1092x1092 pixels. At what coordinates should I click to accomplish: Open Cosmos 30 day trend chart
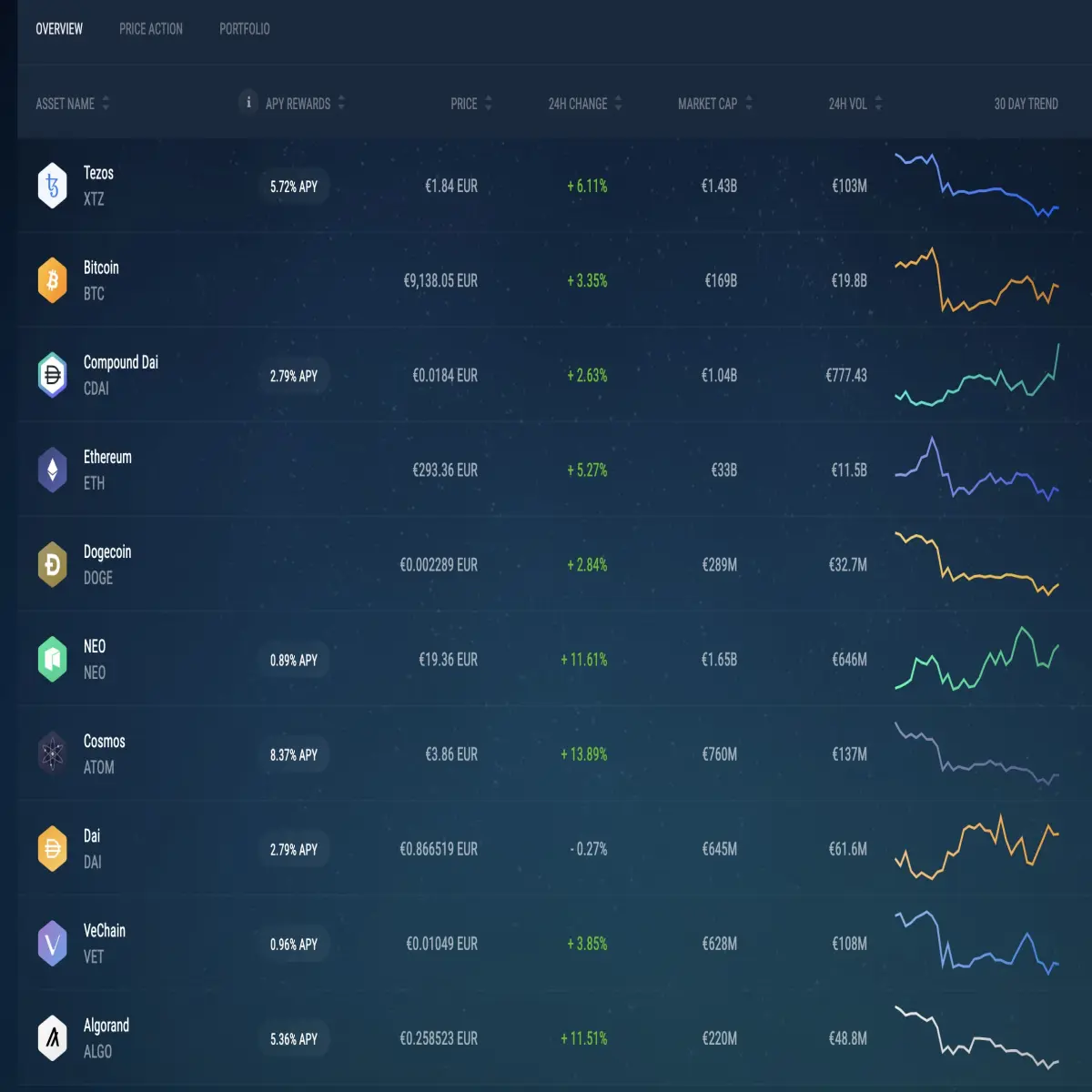tap(976, 753)
